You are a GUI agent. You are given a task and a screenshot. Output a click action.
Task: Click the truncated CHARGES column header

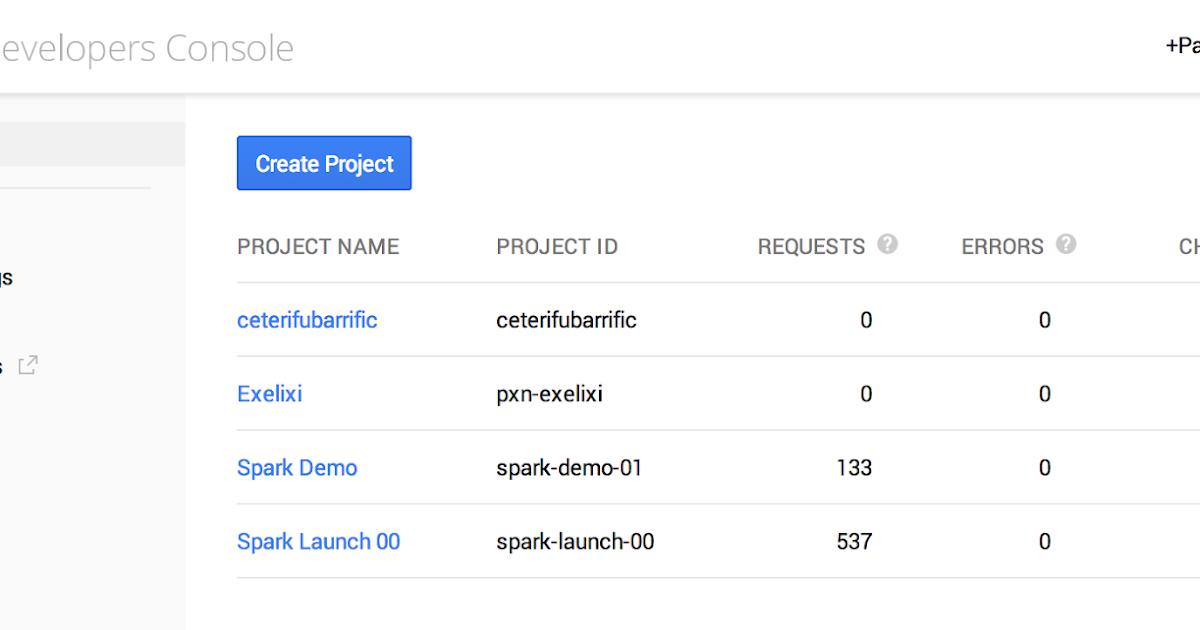point(1188,245)
